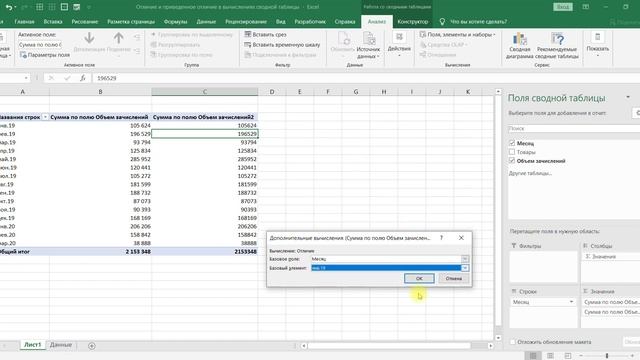Image resolution: width=640 pixels, height=360 pixels.
Task: Open the Главная ribbon tab
Action: click(x=24, y=22)
